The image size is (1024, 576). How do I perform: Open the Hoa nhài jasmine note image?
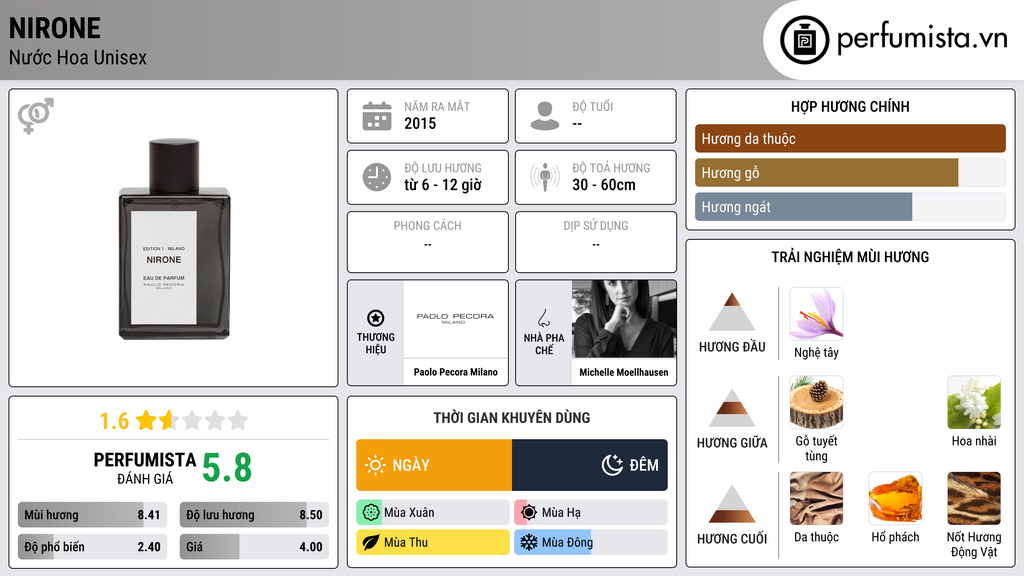point(974,402)
